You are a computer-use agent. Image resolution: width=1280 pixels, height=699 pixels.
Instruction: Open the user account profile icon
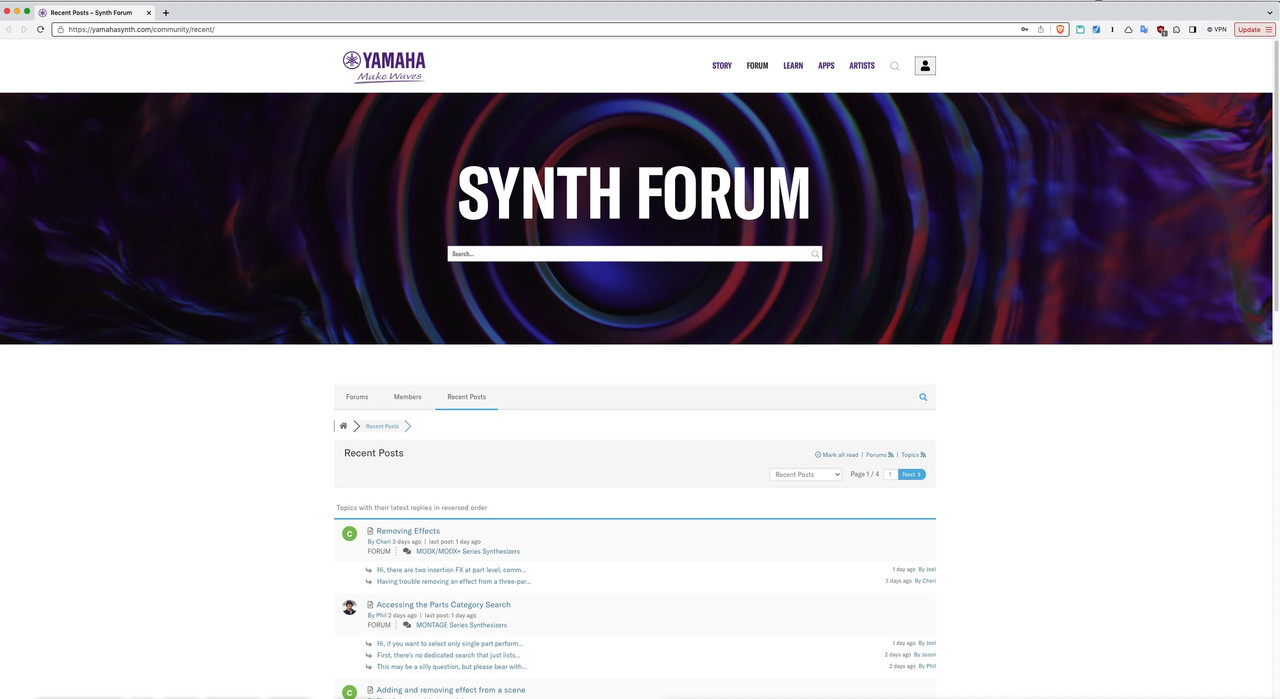pyautogui.click(x=925, y=66)
